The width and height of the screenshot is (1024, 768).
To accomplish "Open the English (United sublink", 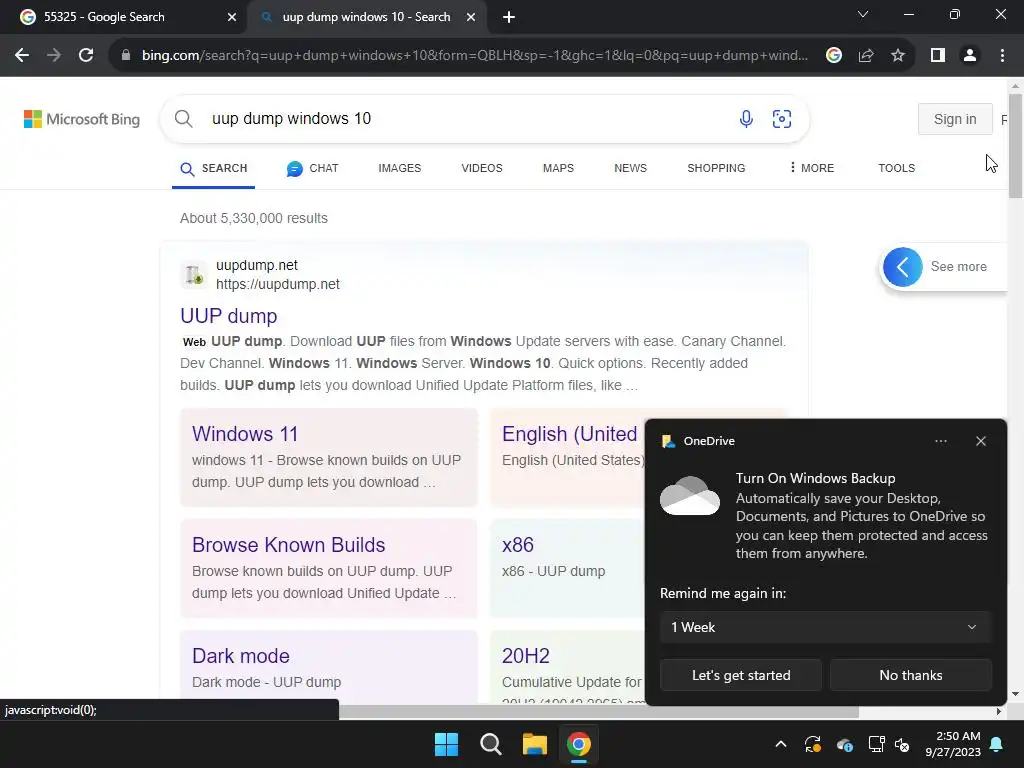I will tap(569, 434).
